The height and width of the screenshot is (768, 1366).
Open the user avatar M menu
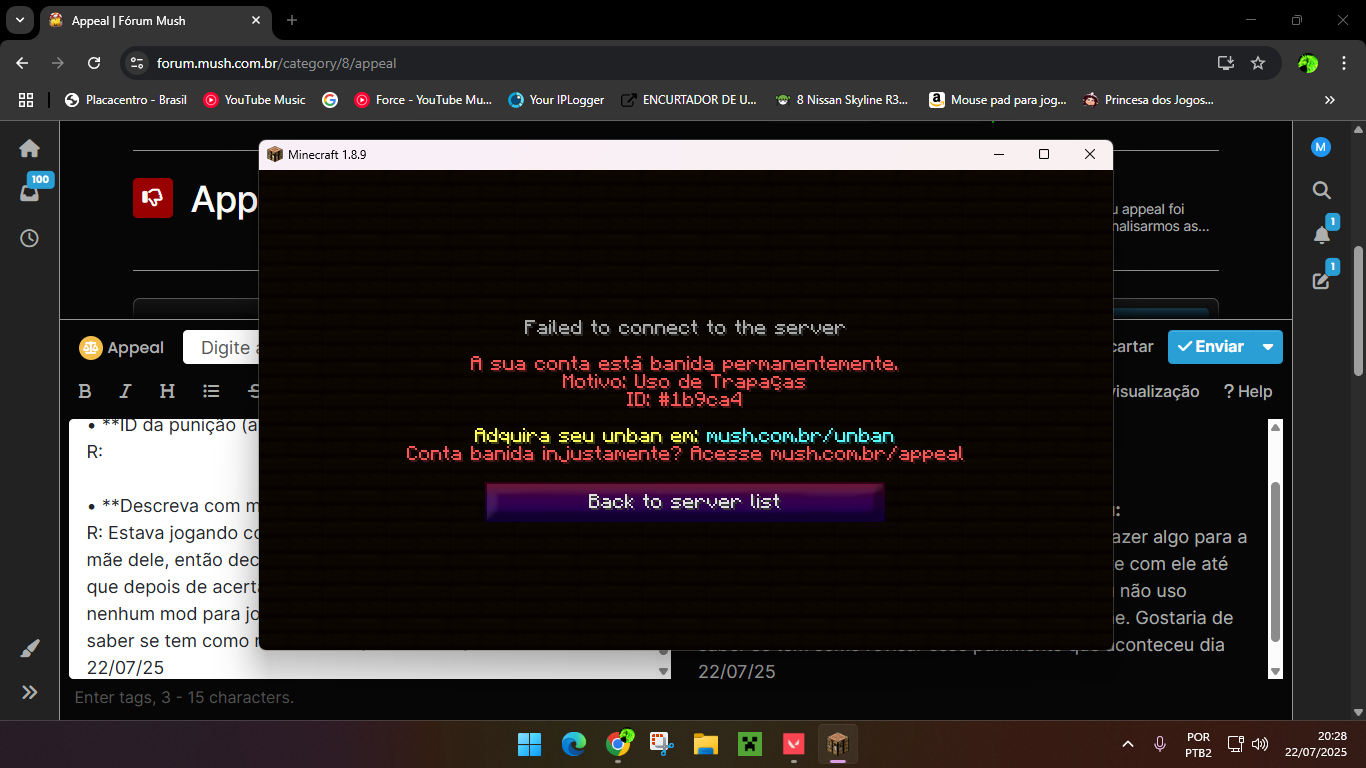pyautogui.click(x=1321, y=147)
